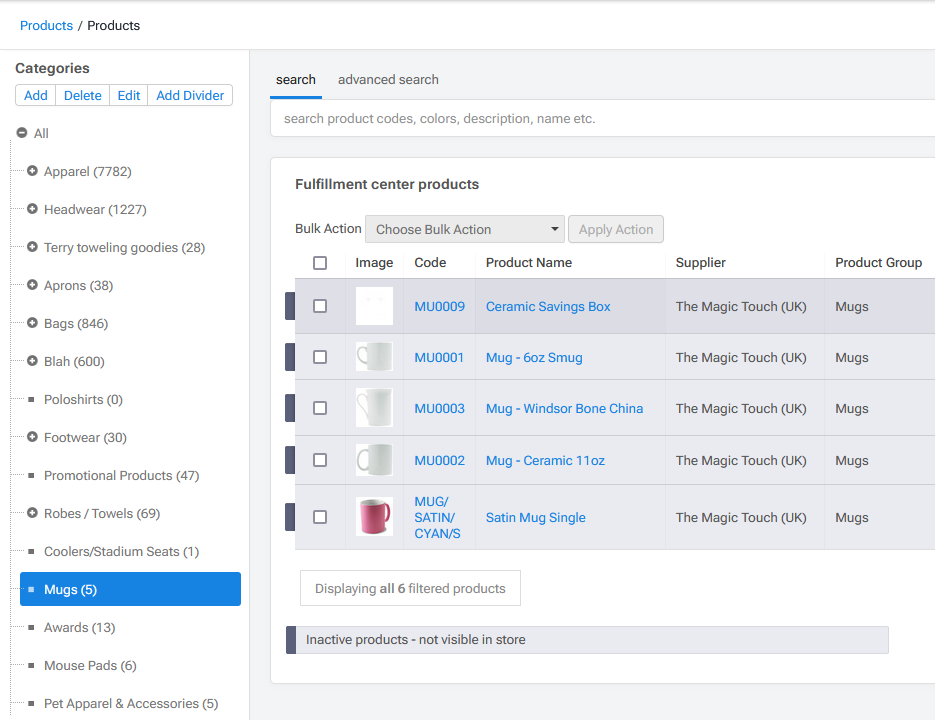Click the Inactive products legend text
The image size is (935, 720).
click(416, 639)
